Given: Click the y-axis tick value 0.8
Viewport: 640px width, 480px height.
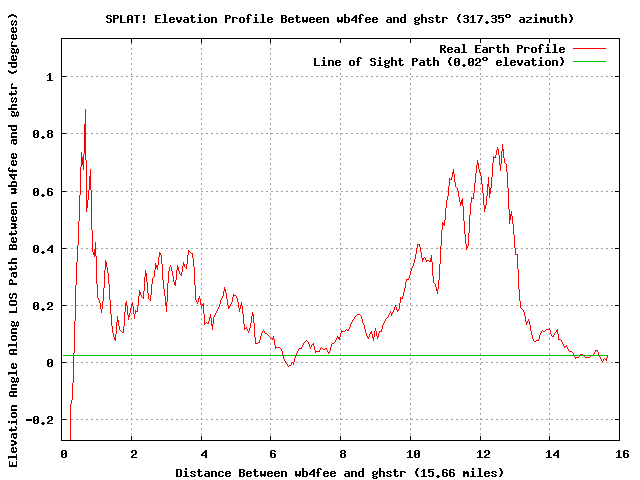Looking at the screenshot, I should pyautogui.click(x=43, y=134).
